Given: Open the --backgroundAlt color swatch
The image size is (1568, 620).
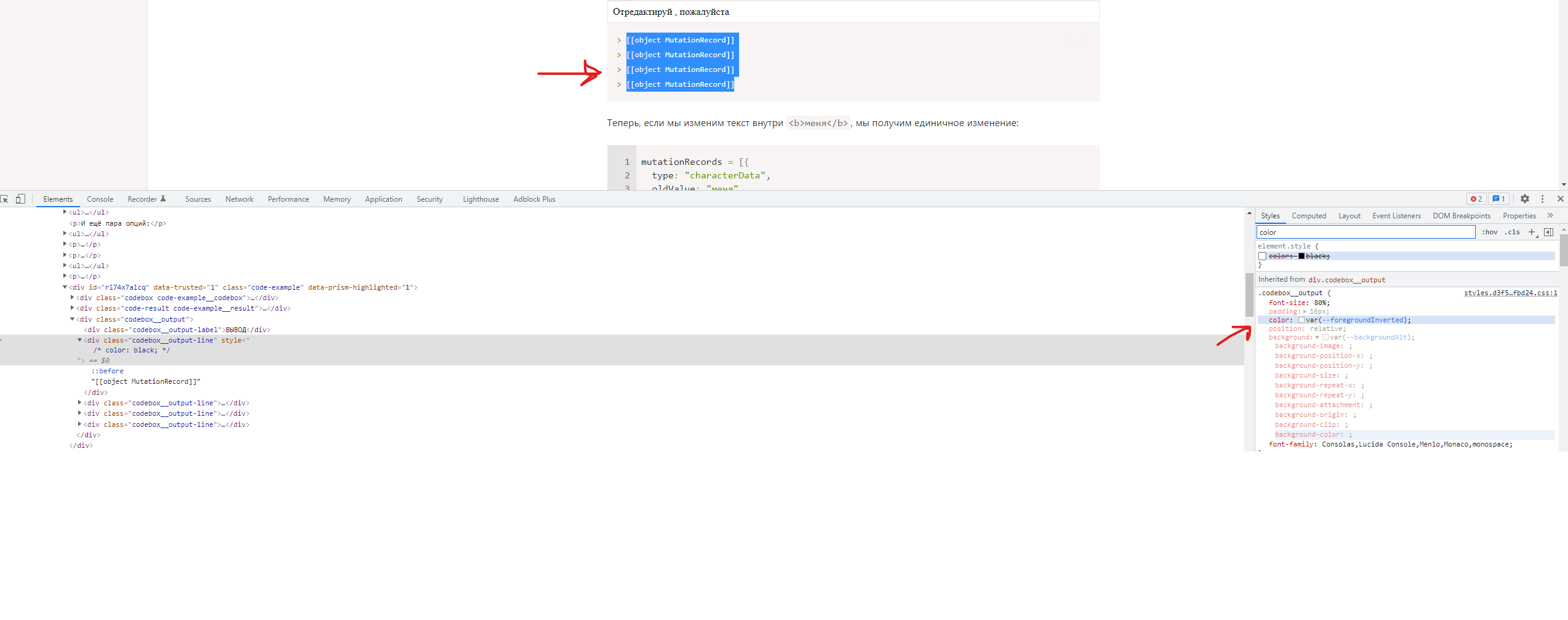Looking at the screenshot, I should point(1325,337).
